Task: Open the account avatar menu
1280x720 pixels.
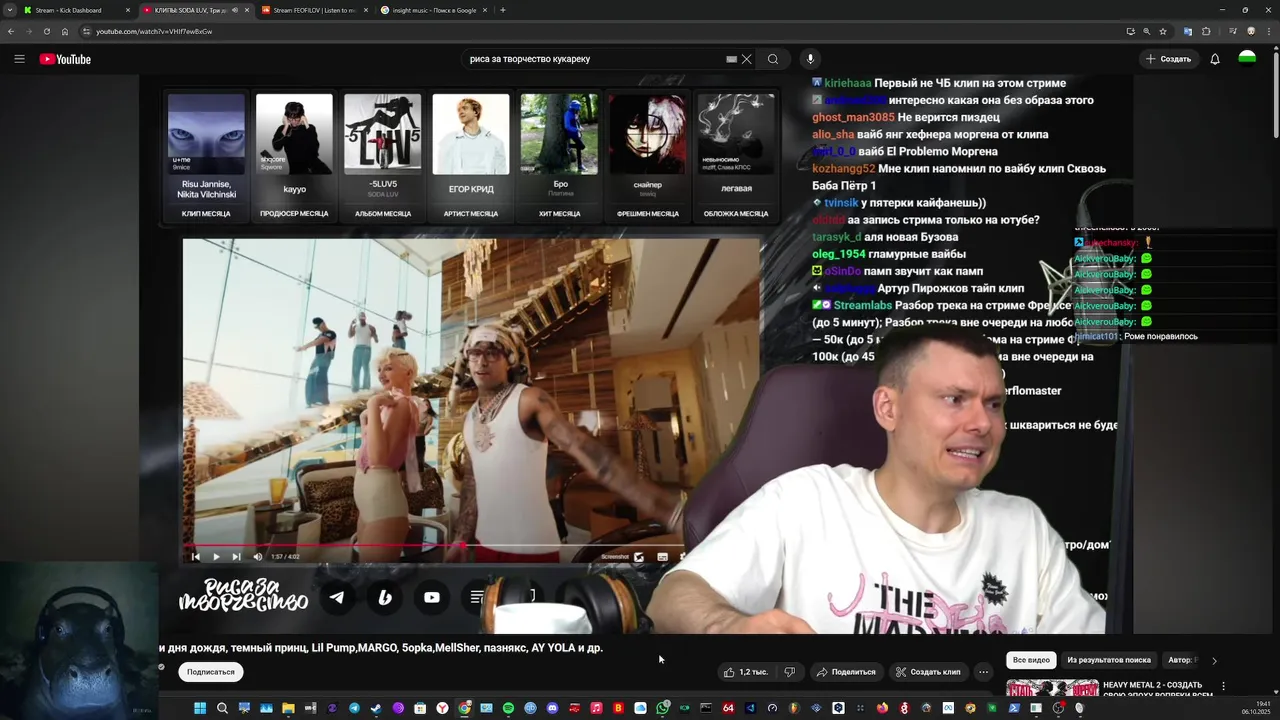Action: pos(1247,59)
